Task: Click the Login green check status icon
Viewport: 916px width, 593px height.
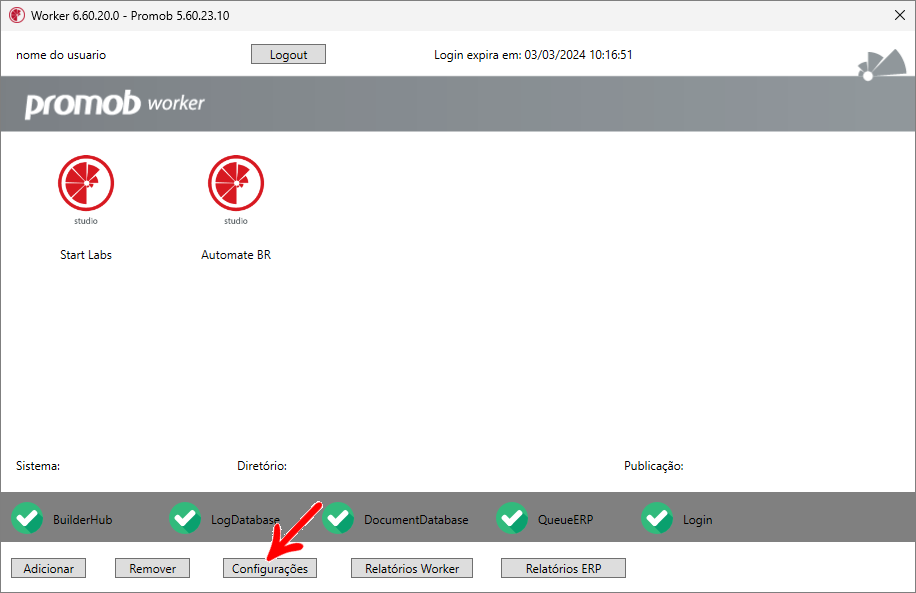Action: pos(657,518)
